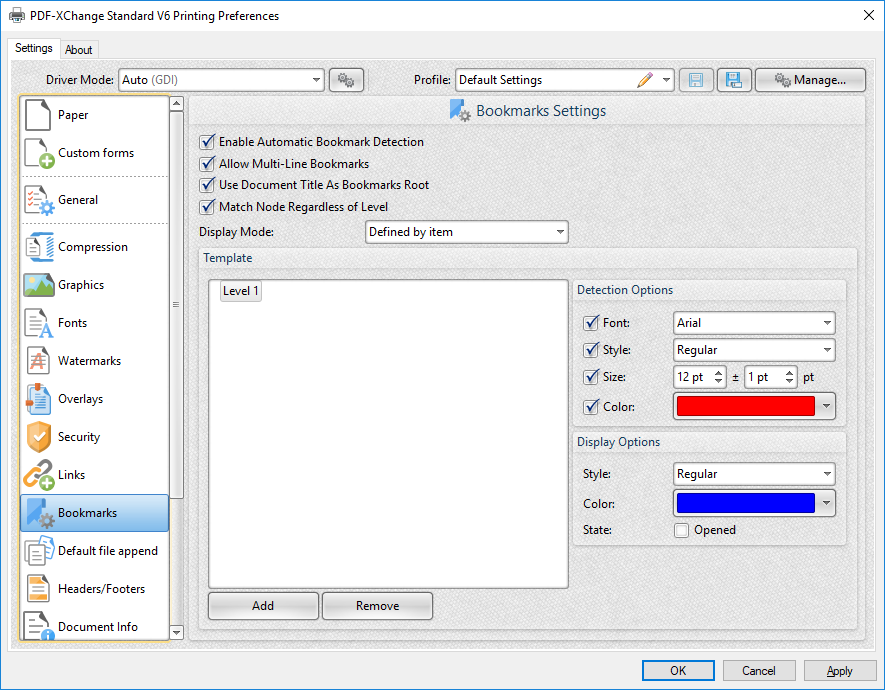Switch to the Settings tab
The image size is (885, 690).
pos(33,48)
